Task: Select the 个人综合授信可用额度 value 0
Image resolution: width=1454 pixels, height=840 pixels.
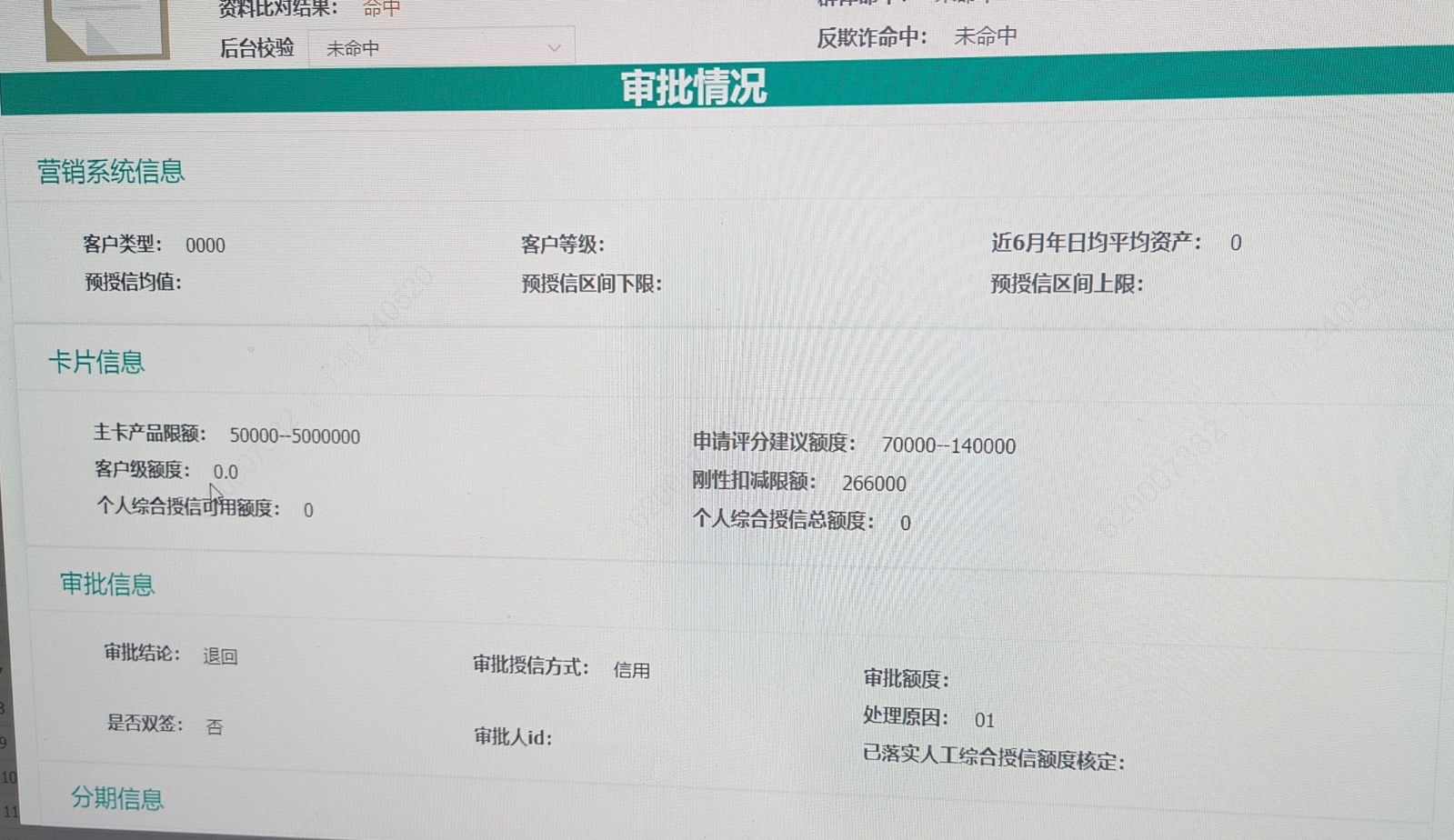Action: pyautogui.click(x=308, y=510)
